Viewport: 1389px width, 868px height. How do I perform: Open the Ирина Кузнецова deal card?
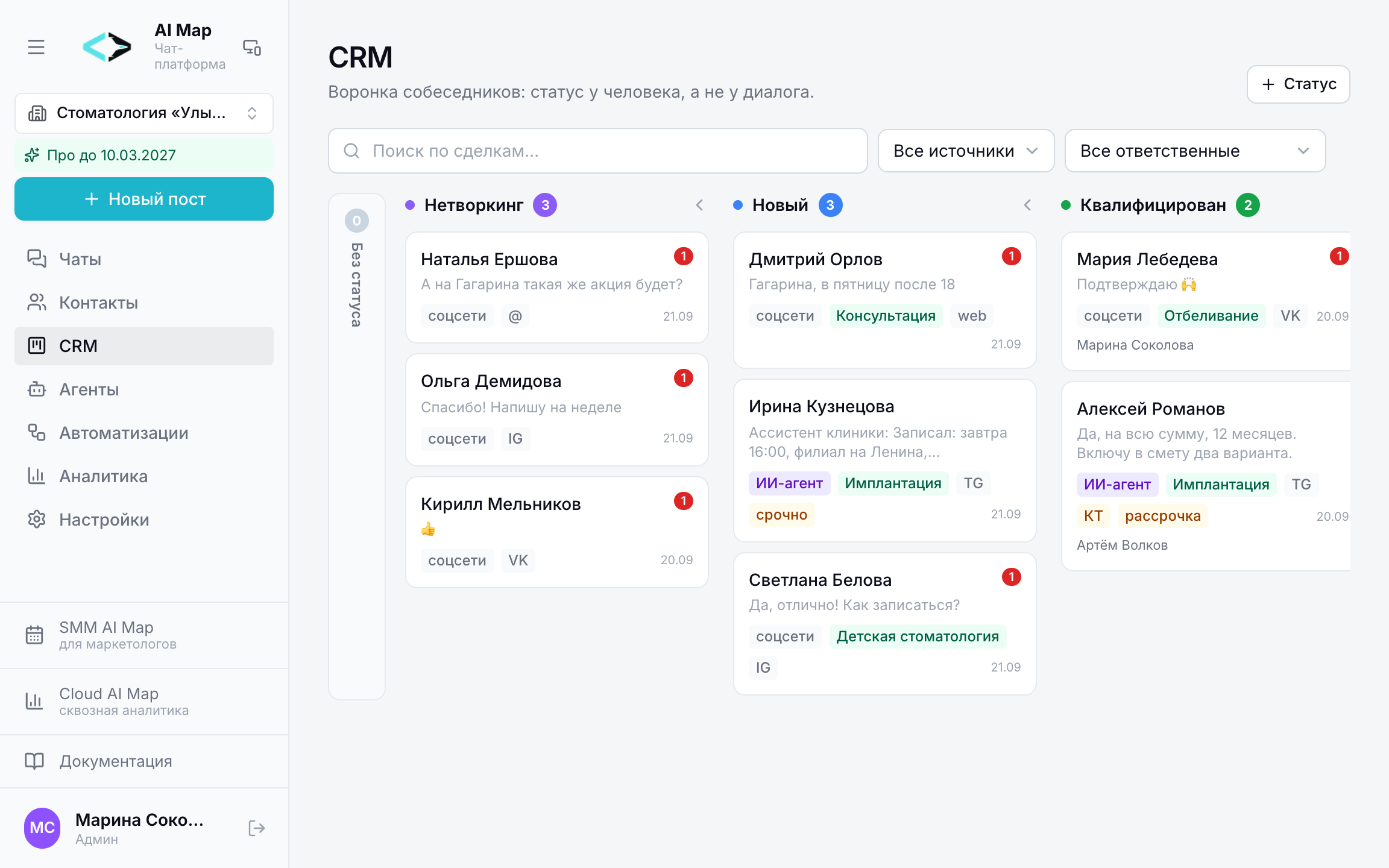click(885, 461)
